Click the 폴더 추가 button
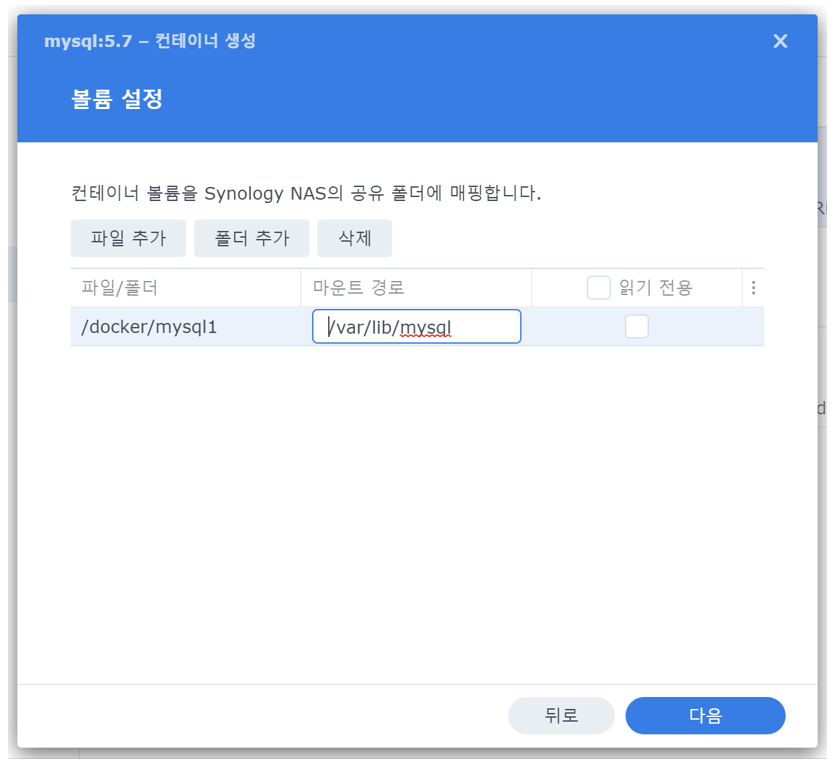The width and height of the screenshot is (839, 765). click(x=251, y=238)
